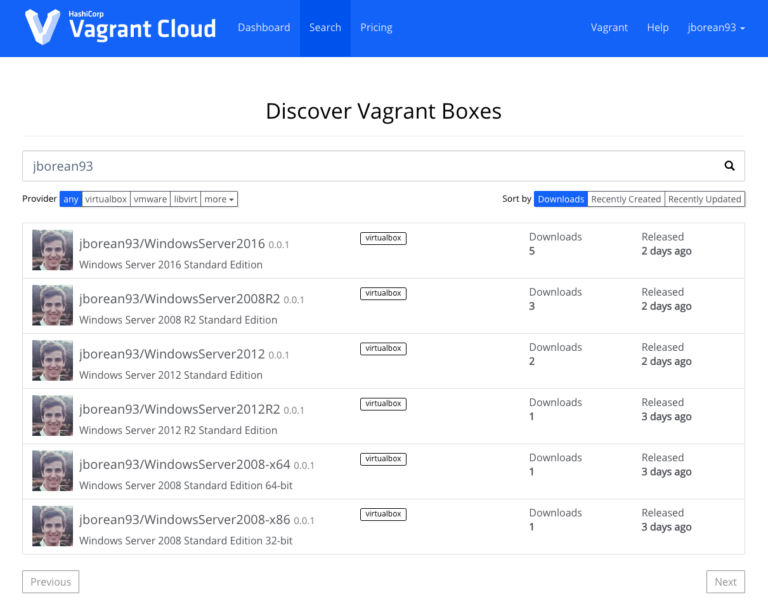
Task: Click the avatar on the WindowsServer2008-x86 row
Action: click(x=52, y=526)
